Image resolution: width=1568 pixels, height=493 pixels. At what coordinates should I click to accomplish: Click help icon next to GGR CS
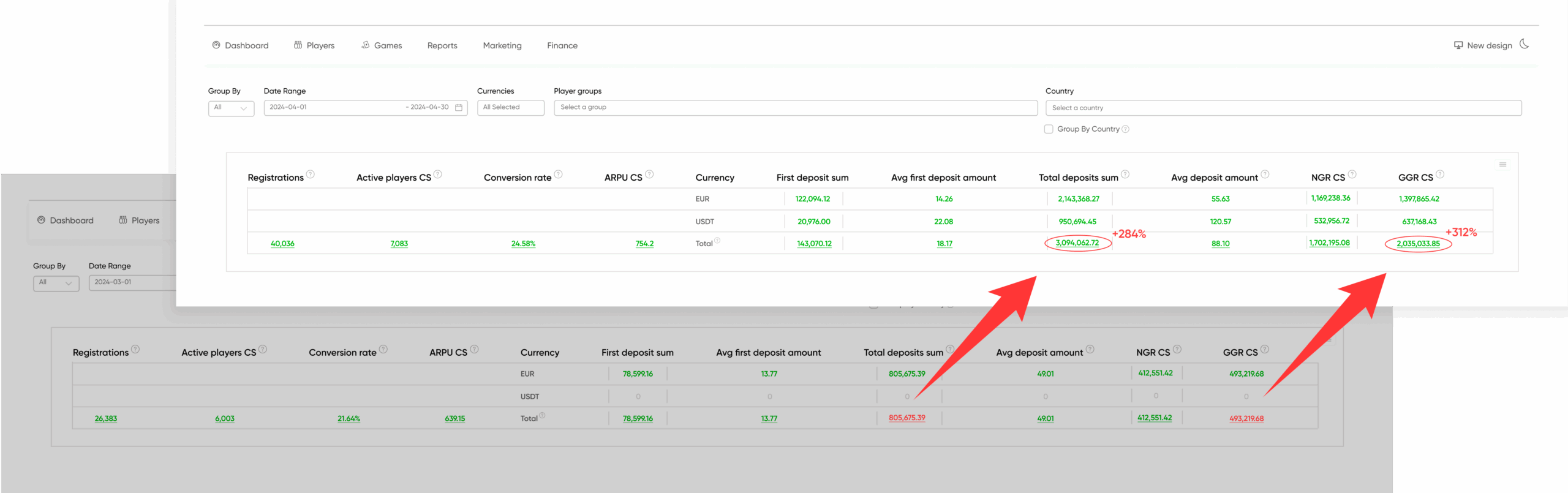coord(1440,175)
